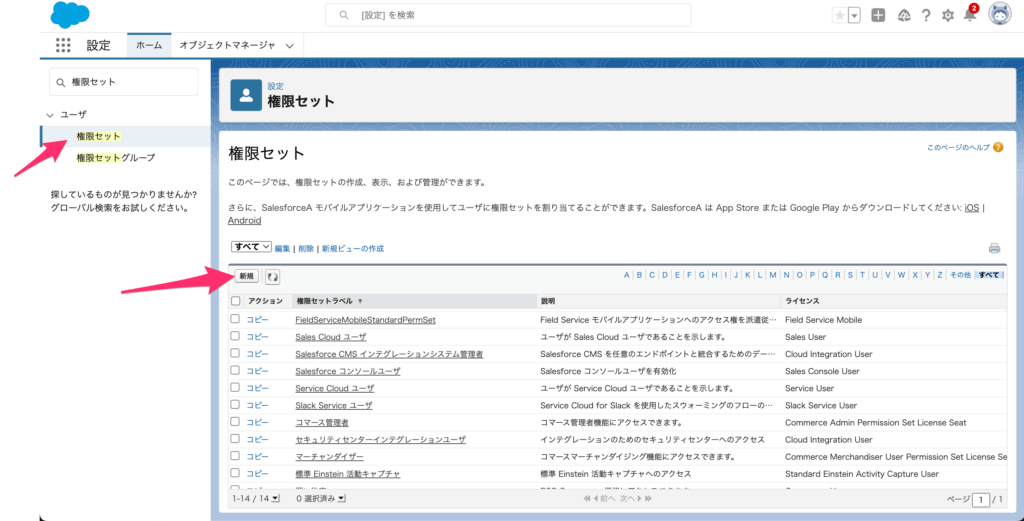The width and height of the screenshot is (1024, 521).
Task: Open the user avatar profile menu
Action: point(1000,14)
